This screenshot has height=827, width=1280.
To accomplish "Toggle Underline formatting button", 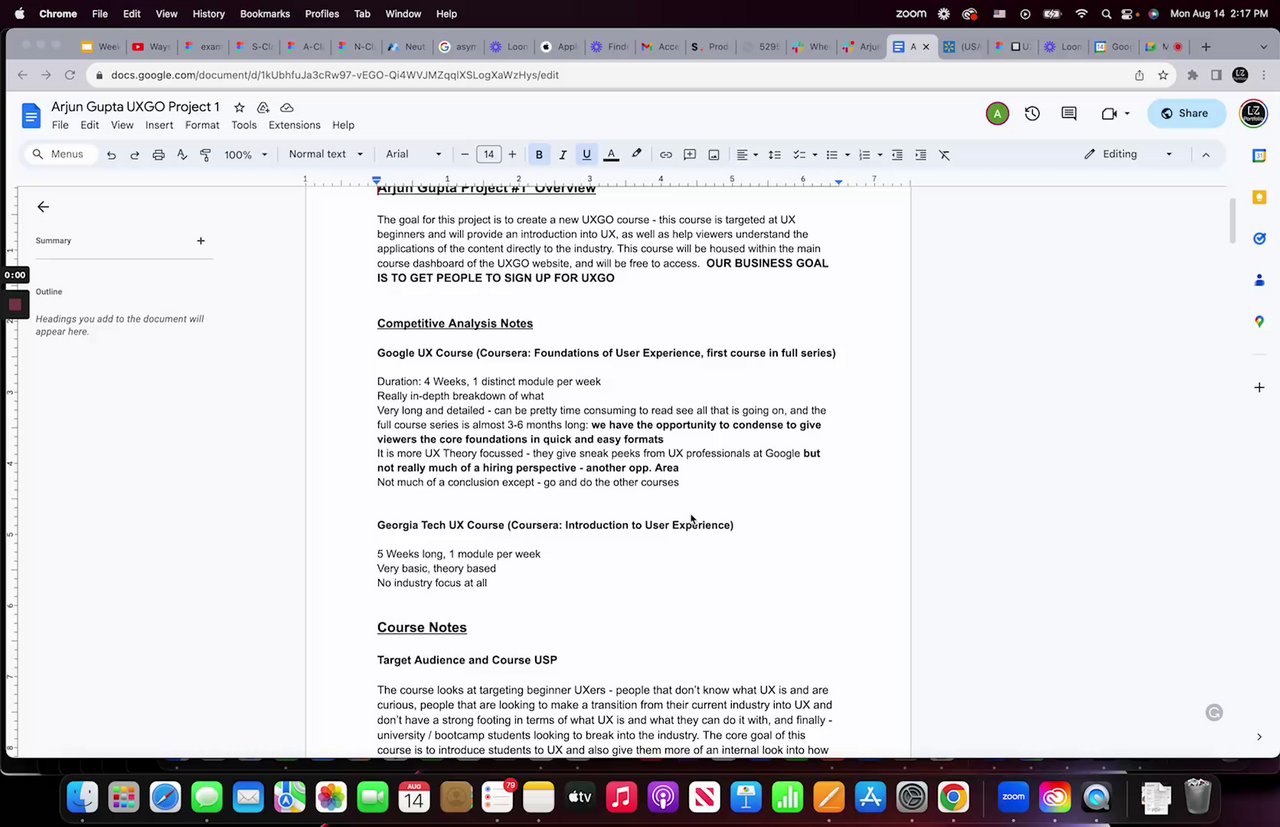I will tap(587, 155).
